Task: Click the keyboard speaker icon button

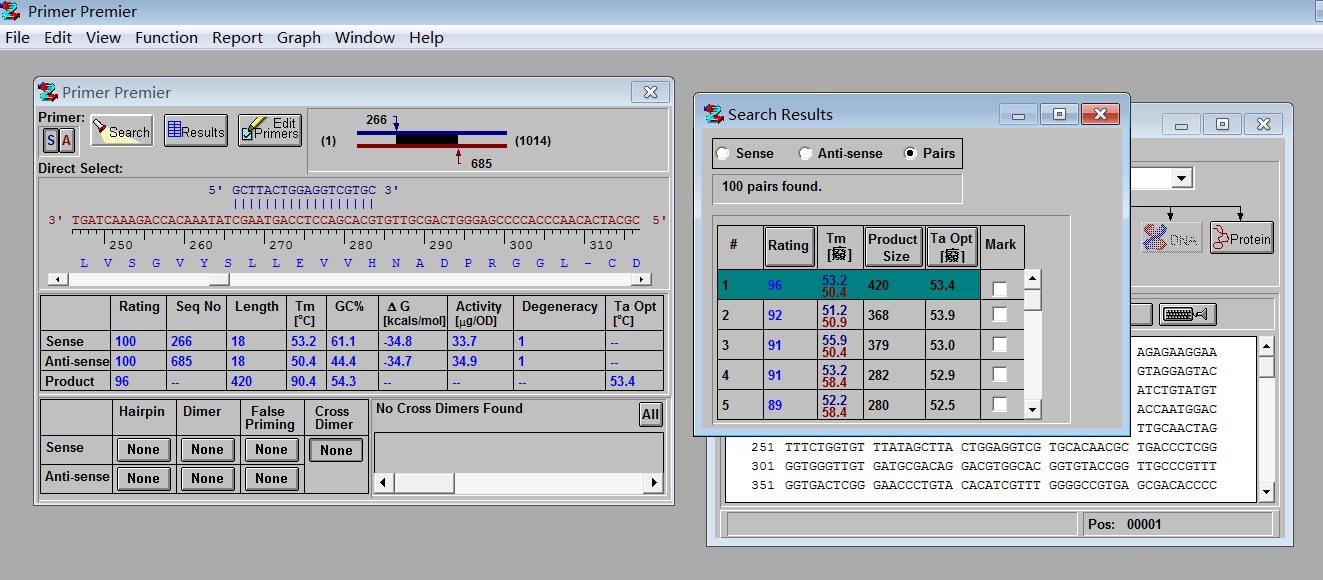Action: [x=1187, y=314]
